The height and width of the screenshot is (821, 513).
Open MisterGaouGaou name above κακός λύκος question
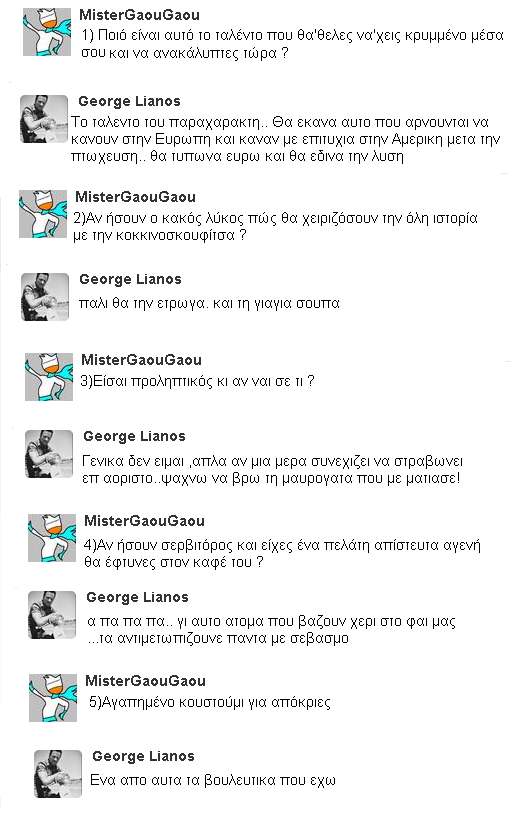[x=135, y=197]
